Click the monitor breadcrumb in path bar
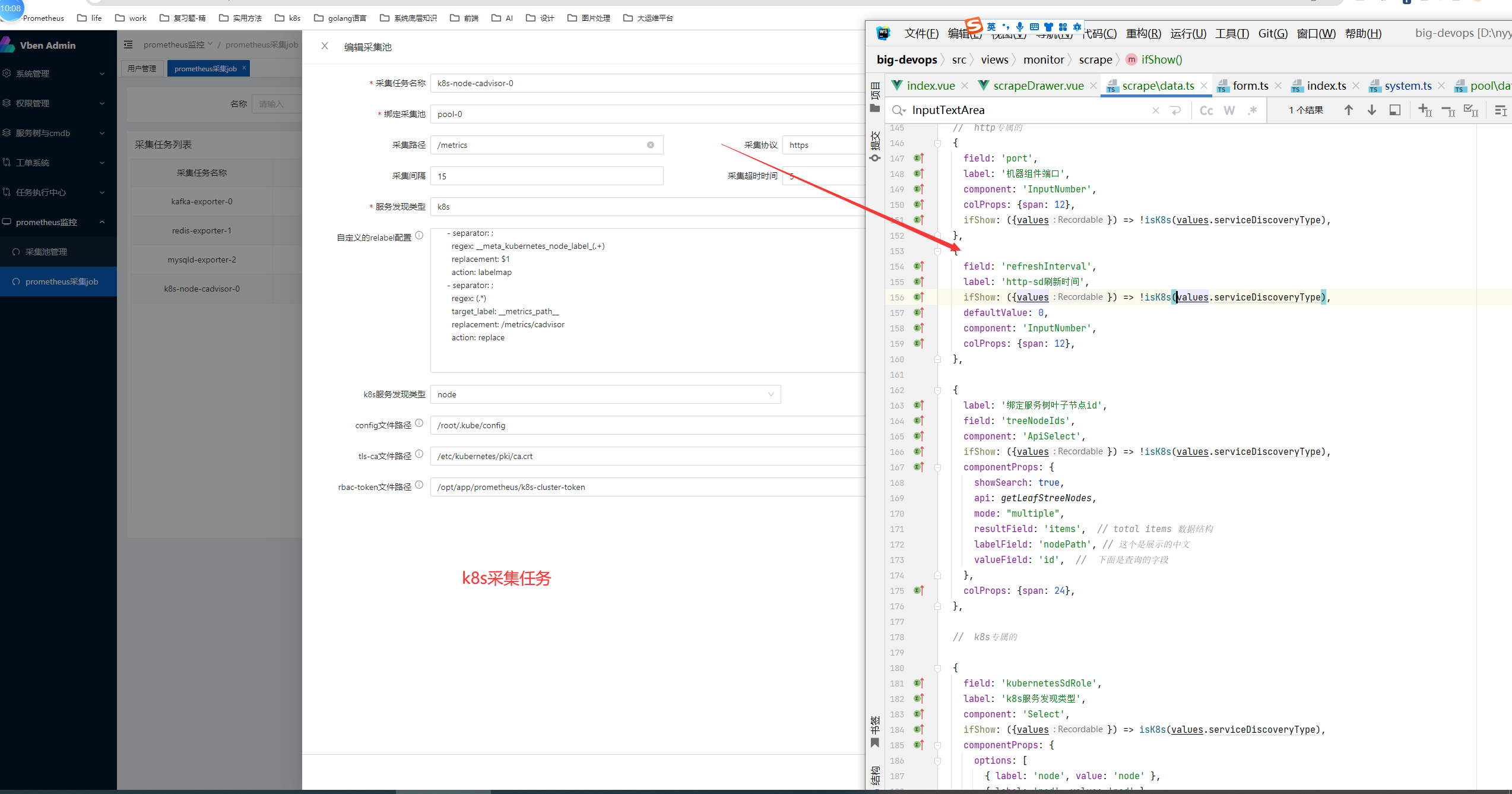 pyautogui.click(x=1043, y=59)
